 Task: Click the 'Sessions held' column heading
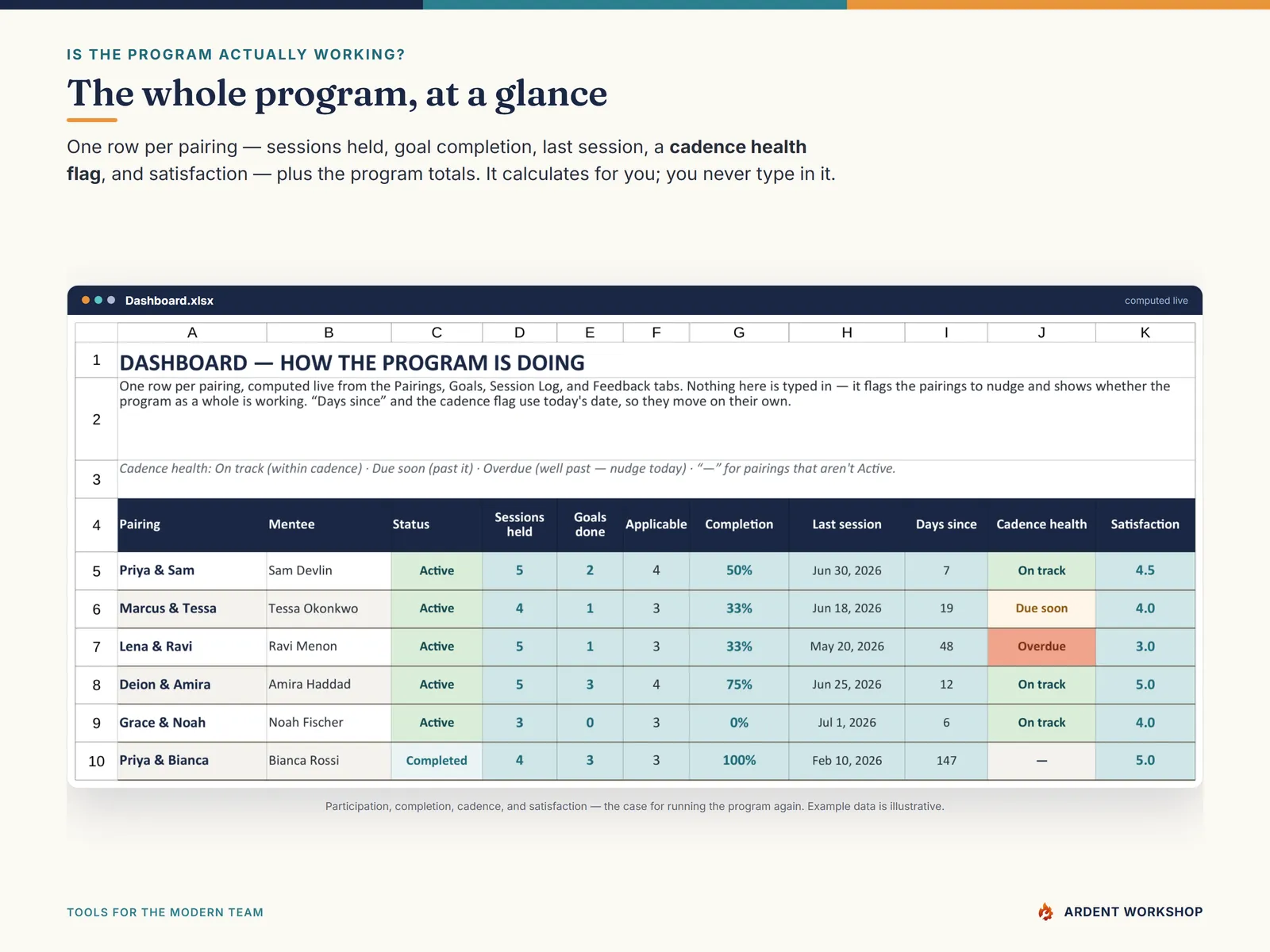[x=519, y=524]
